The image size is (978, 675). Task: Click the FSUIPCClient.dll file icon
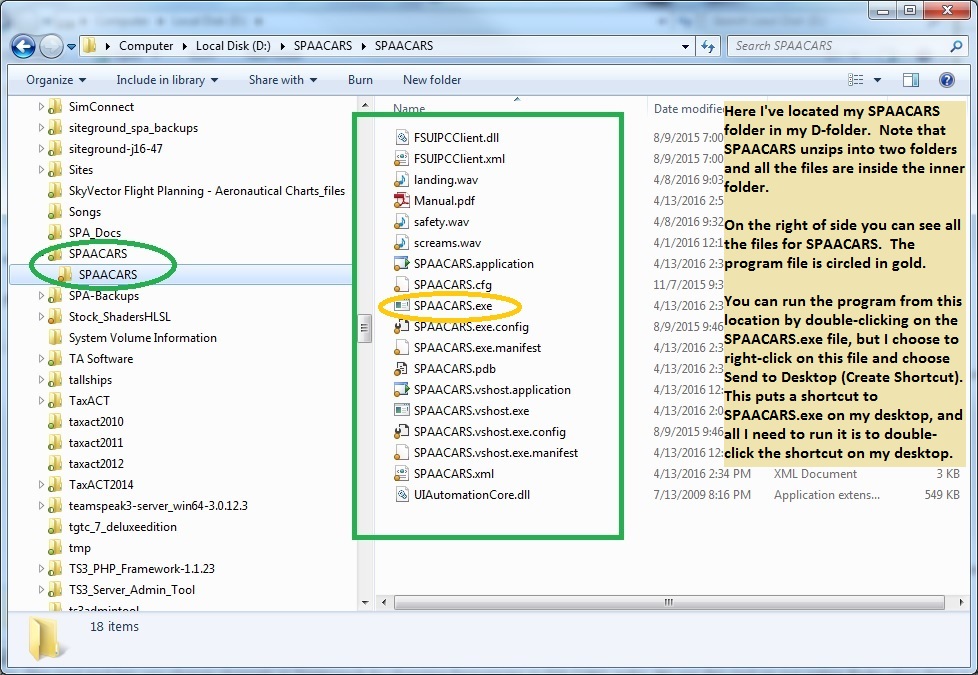[402, 138]
